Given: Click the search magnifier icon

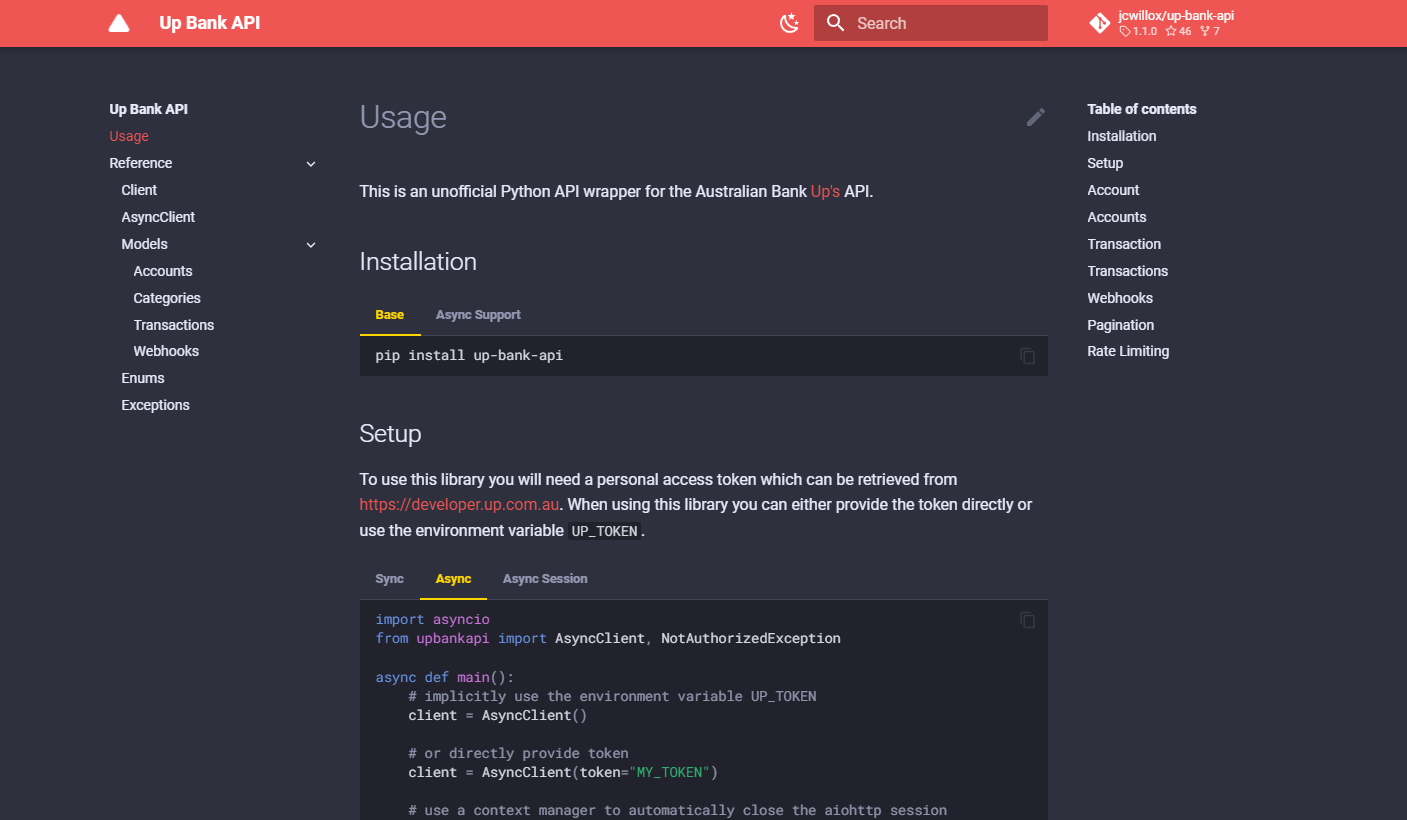Looking at the screenshot, I should (836, 23).
